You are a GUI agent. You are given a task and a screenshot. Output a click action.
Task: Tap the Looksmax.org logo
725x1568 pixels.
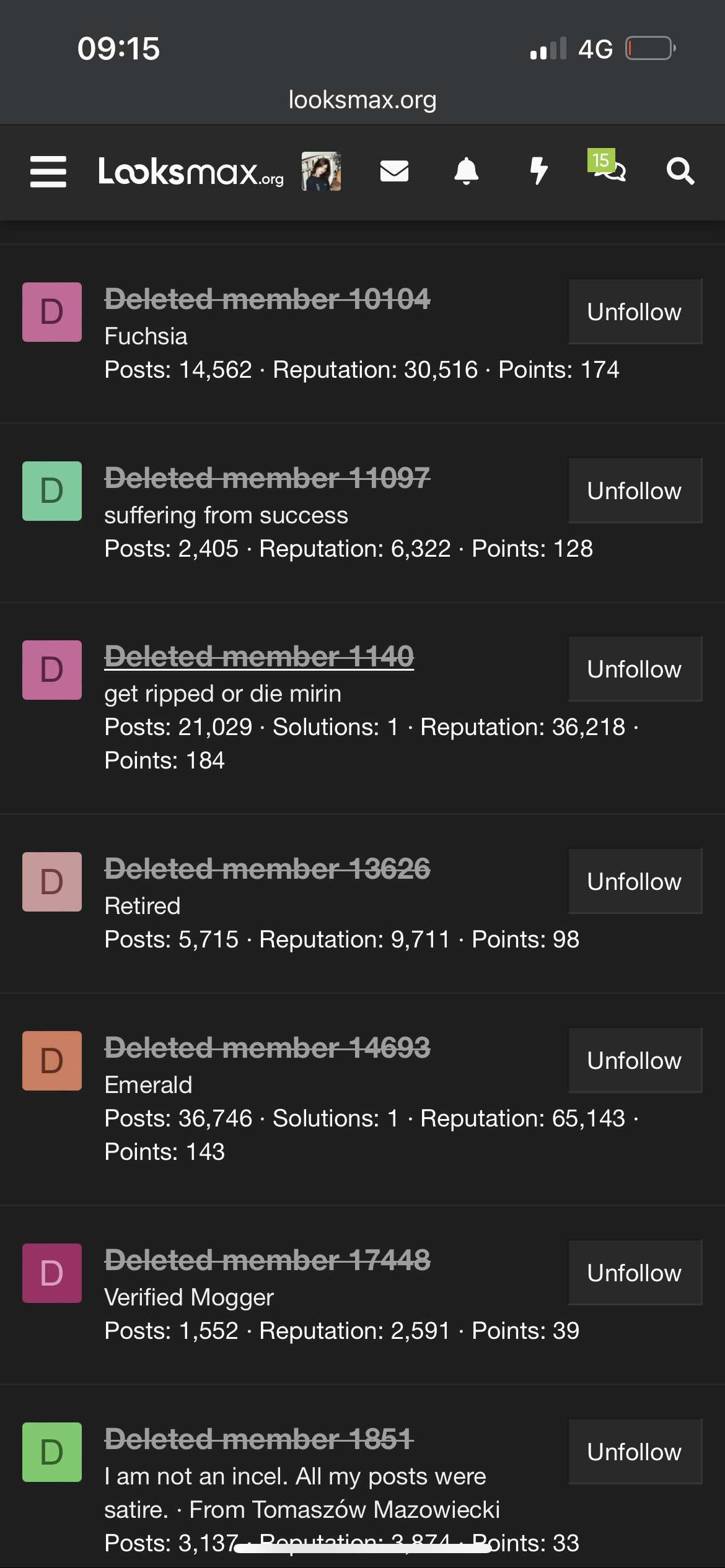click(191, 172)
